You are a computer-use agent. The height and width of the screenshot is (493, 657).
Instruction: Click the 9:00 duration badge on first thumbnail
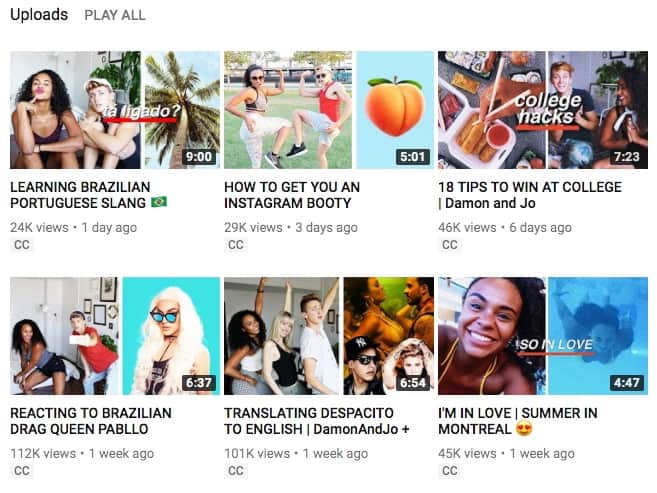click(x=199, y=157)
